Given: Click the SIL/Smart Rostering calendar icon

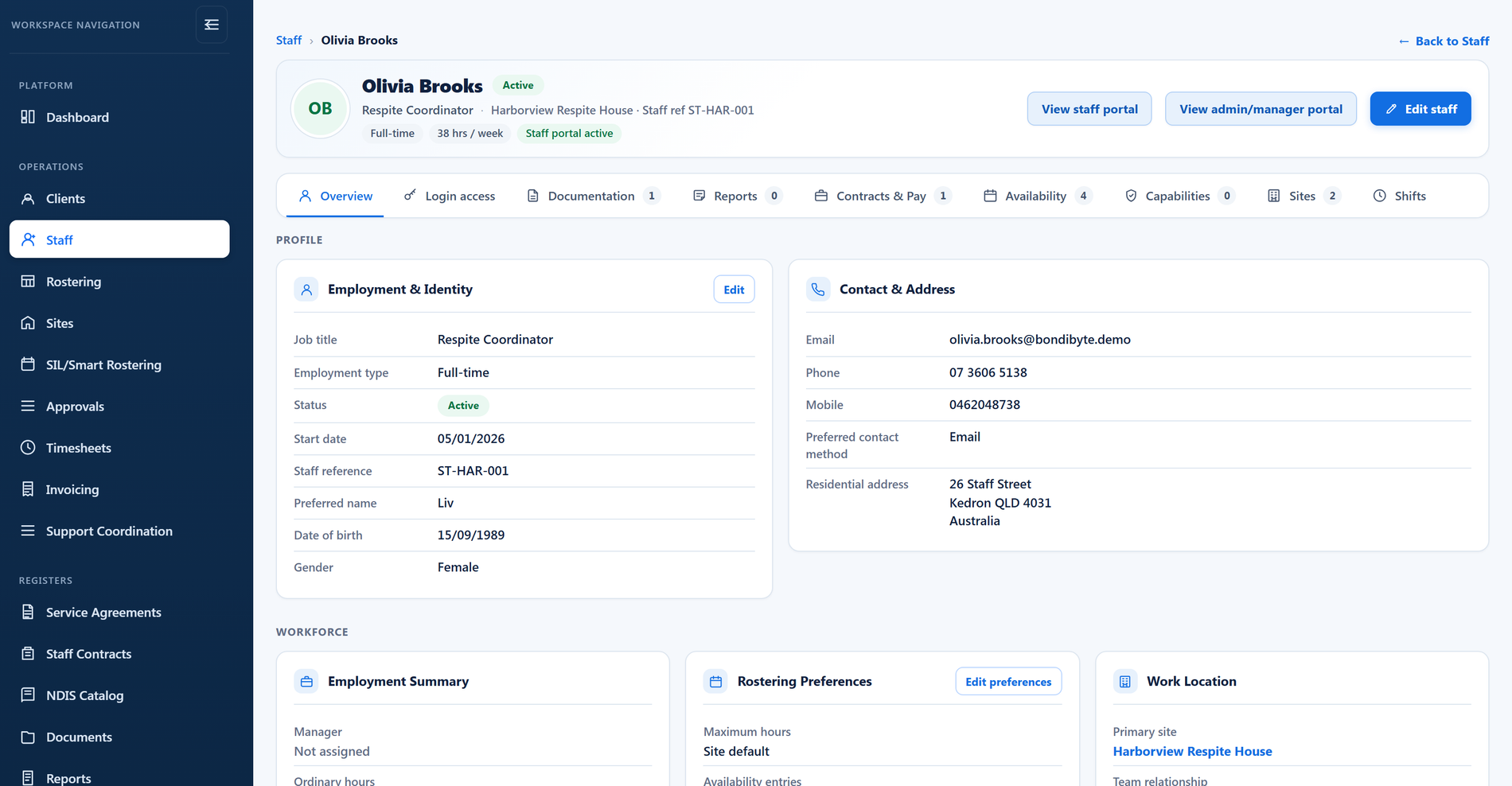Looking at the screenshot, I should 28,364.
